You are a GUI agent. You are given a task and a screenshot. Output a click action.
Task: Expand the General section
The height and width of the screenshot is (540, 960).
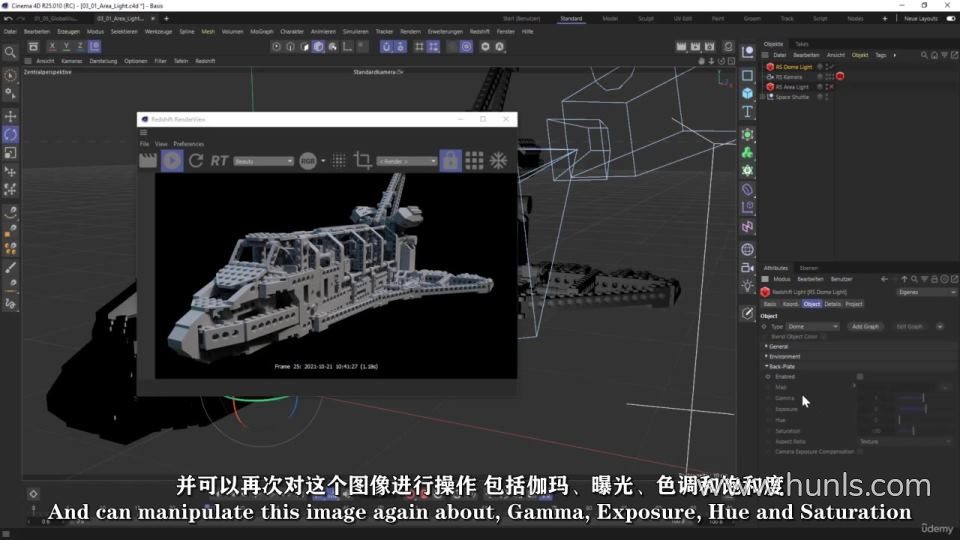click(778, 347)
